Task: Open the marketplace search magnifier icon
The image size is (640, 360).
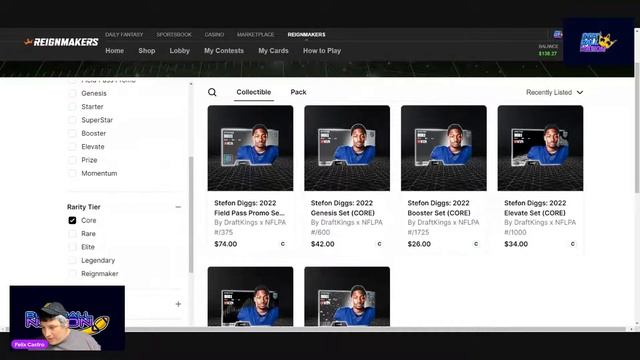Action: (x=212, y=92)
